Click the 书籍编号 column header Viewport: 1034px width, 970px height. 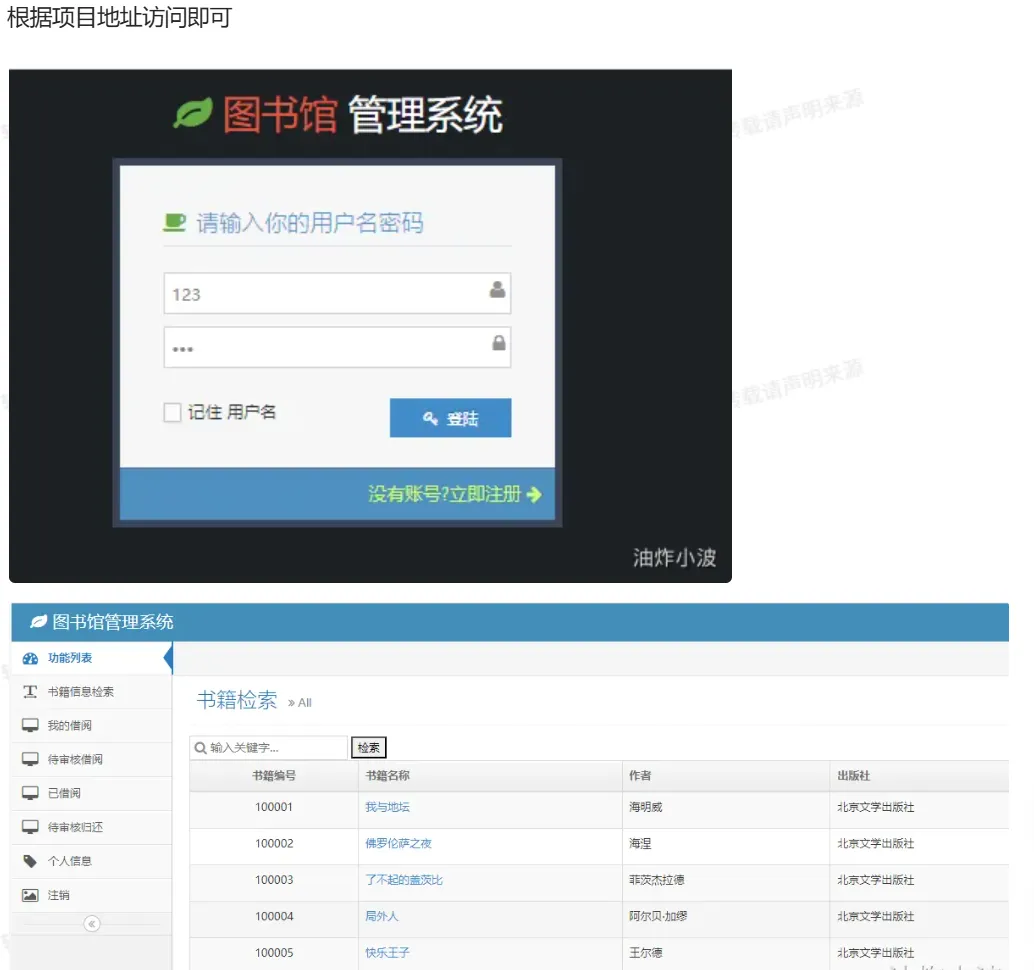[x=274, y=775]
